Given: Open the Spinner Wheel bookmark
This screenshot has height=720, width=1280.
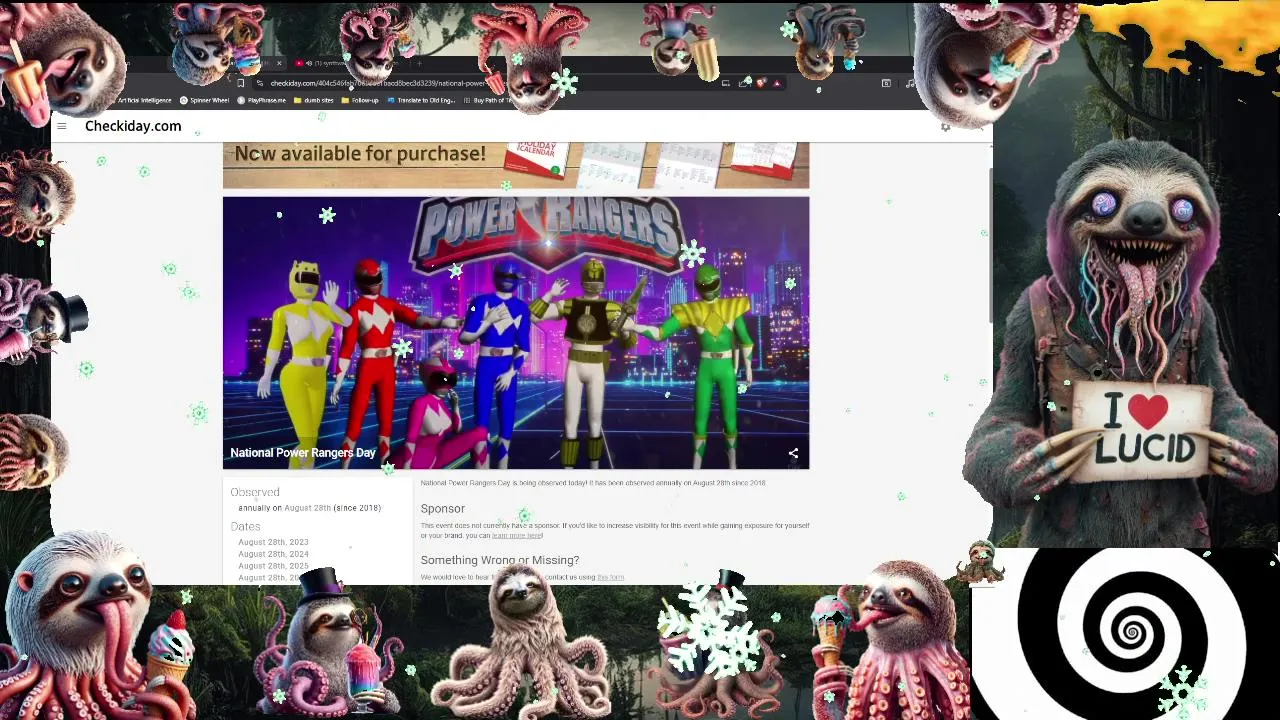Looking at the screenshot, I should tap(205, 100).
